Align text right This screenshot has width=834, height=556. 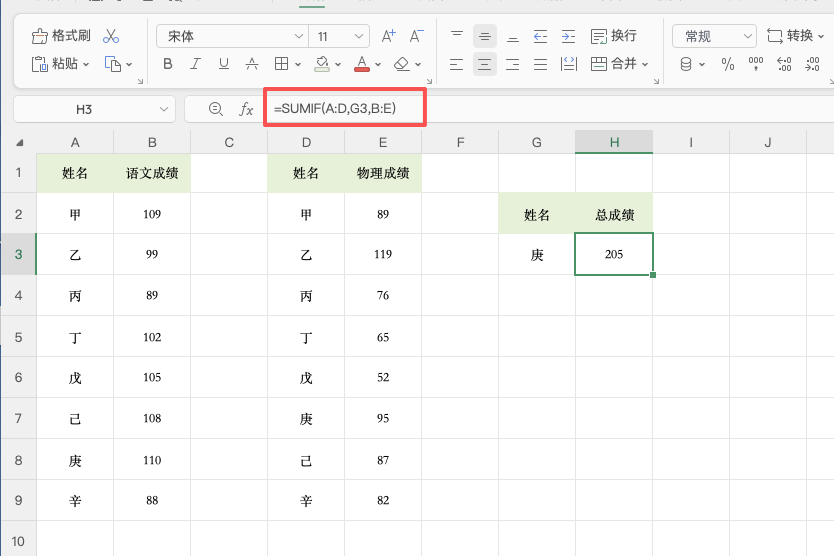tap(513, 64)
